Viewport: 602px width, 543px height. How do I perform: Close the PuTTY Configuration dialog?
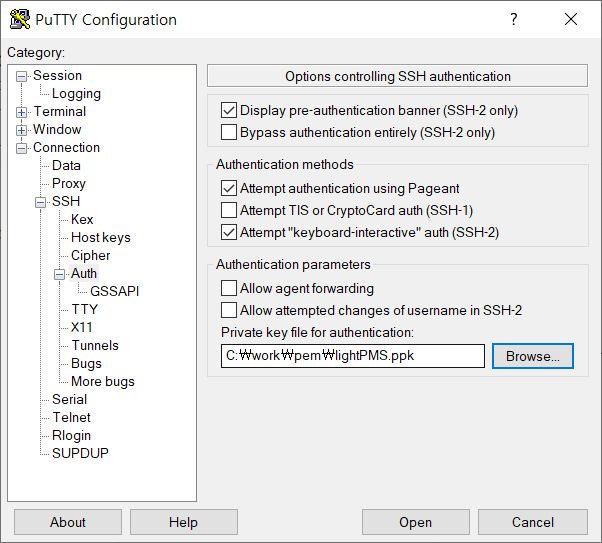click(571, 19)
